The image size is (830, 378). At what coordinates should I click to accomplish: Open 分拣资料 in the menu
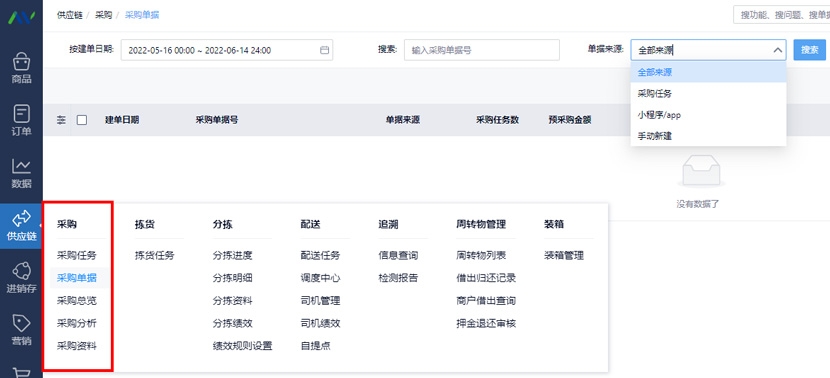coord(232,301)
